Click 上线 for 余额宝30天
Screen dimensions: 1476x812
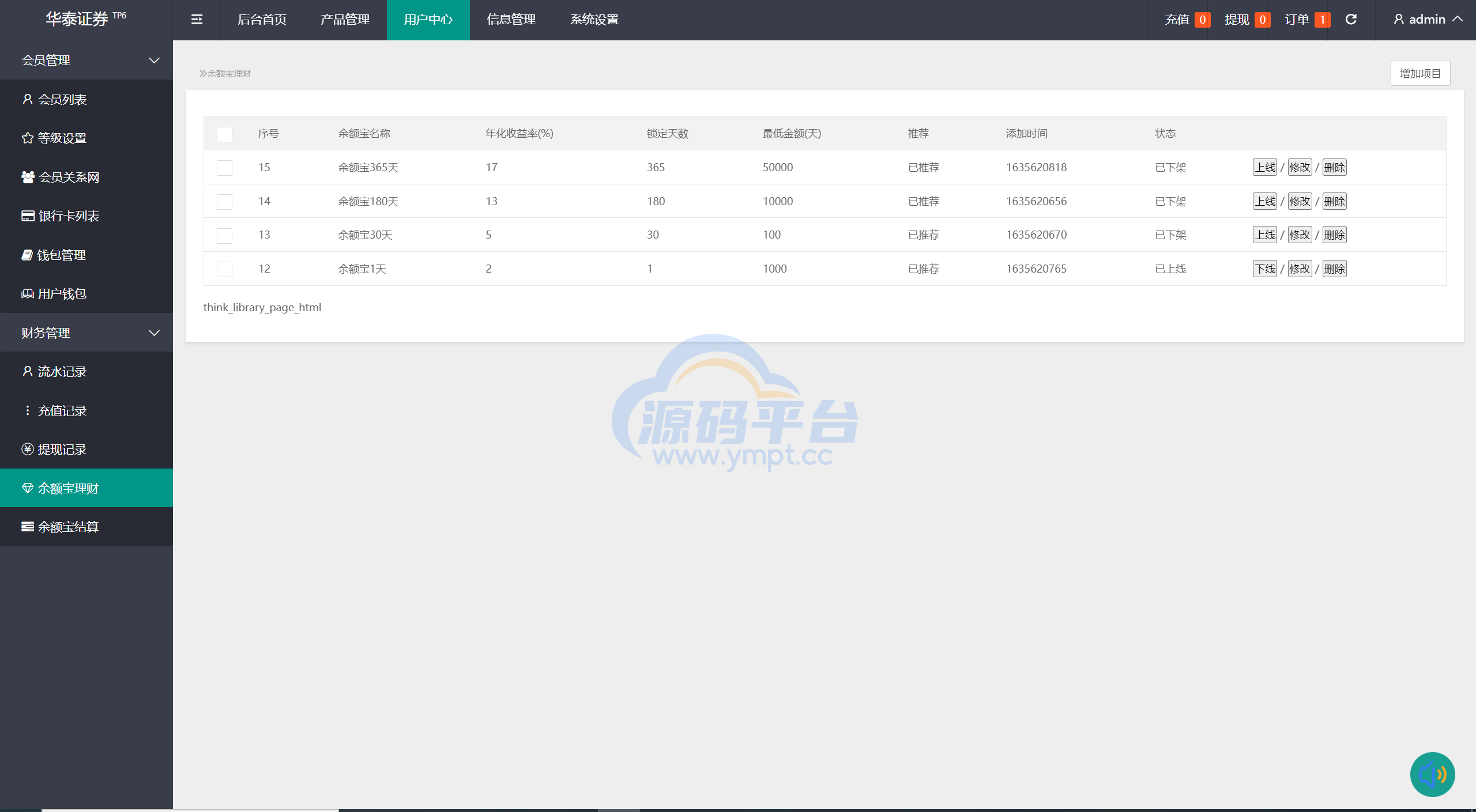pos(1265,235)
